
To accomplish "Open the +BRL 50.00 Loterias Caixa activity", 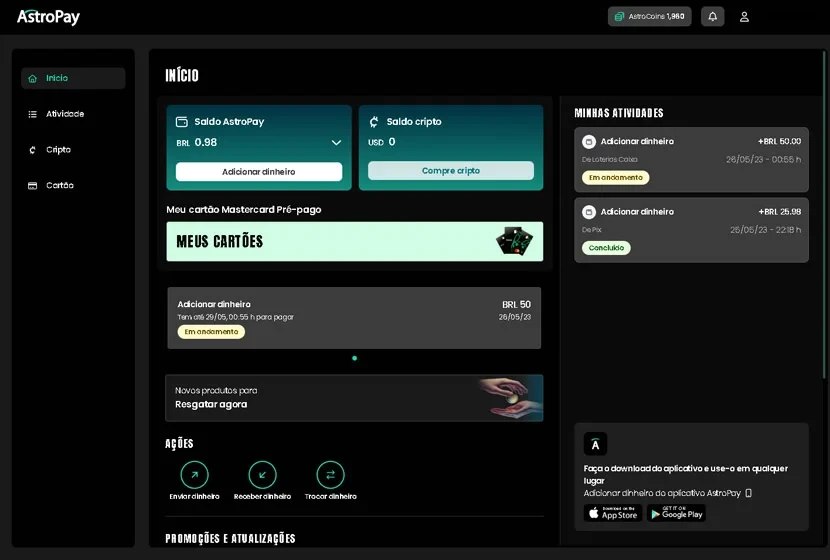I will (691, 159).
